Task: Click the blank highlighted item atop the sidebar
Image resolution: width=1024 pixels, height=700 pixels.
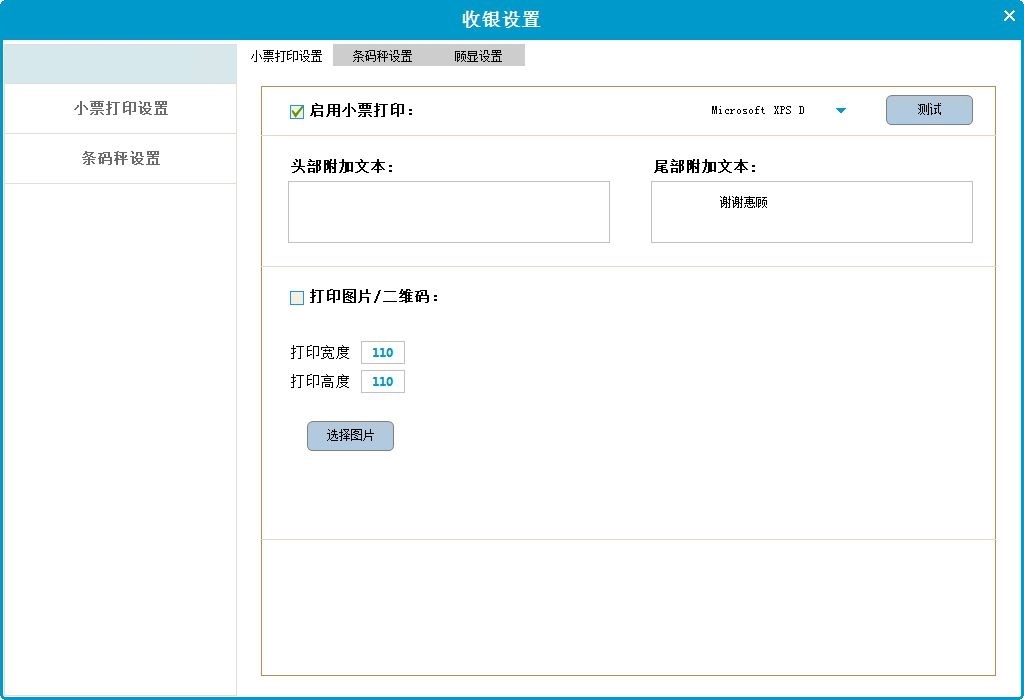Action: (120, 64)
